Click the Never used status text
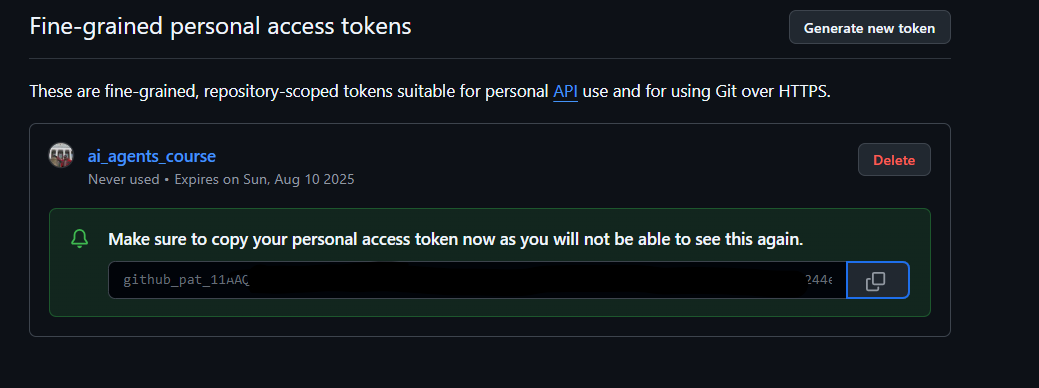The height and width of the screenshot is (388, 1039). tap(124, 179)
